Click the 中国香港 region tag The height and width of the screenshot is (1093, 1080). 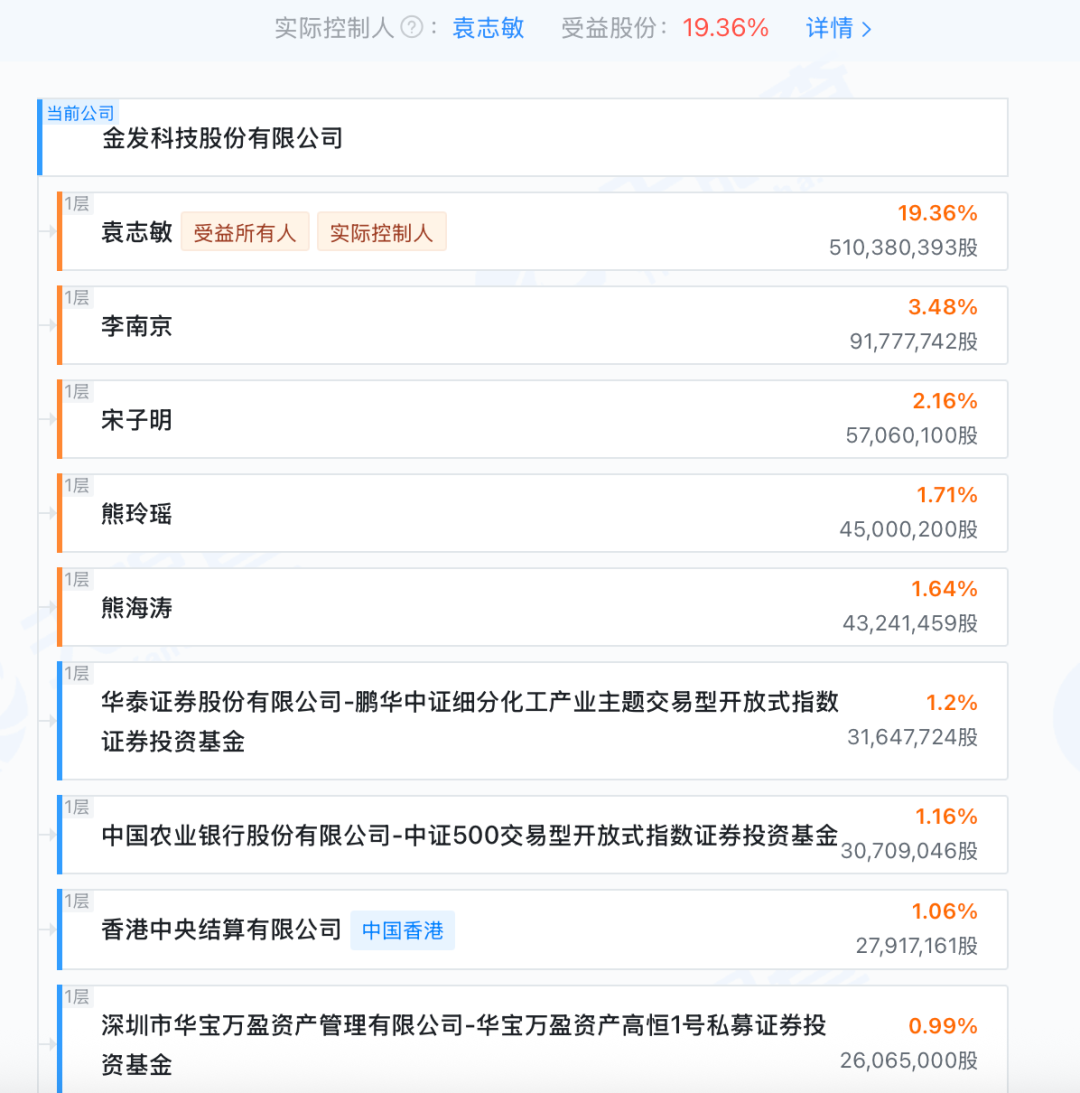[x=402, y=930]
